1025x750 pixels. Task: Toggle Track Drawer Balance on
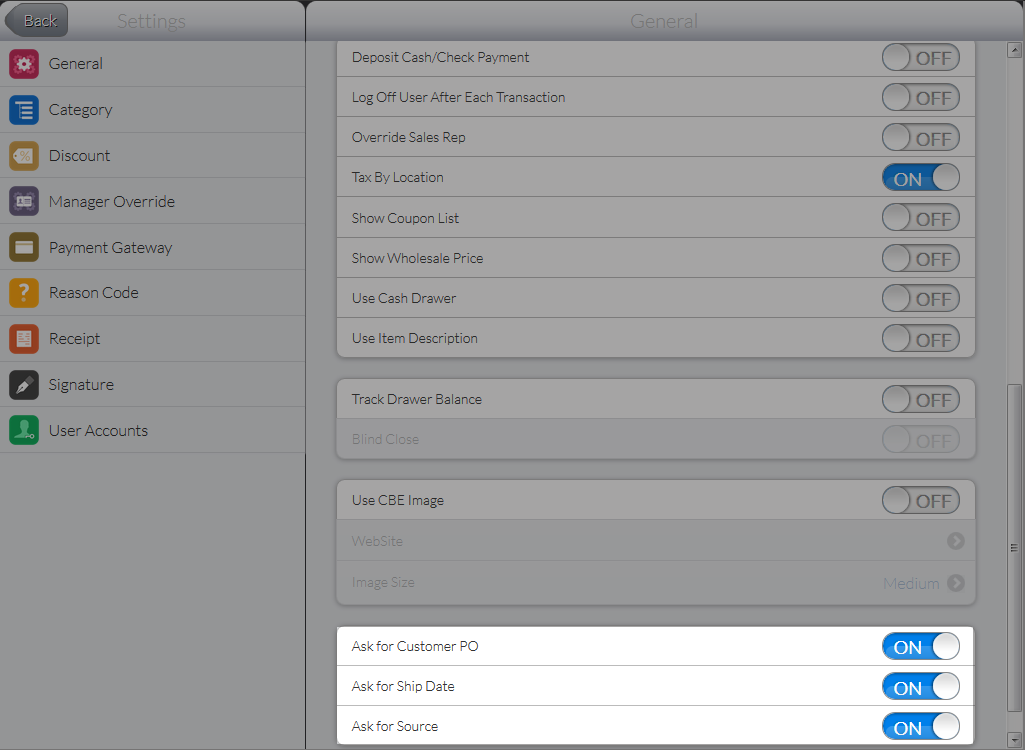pos(920,400)
